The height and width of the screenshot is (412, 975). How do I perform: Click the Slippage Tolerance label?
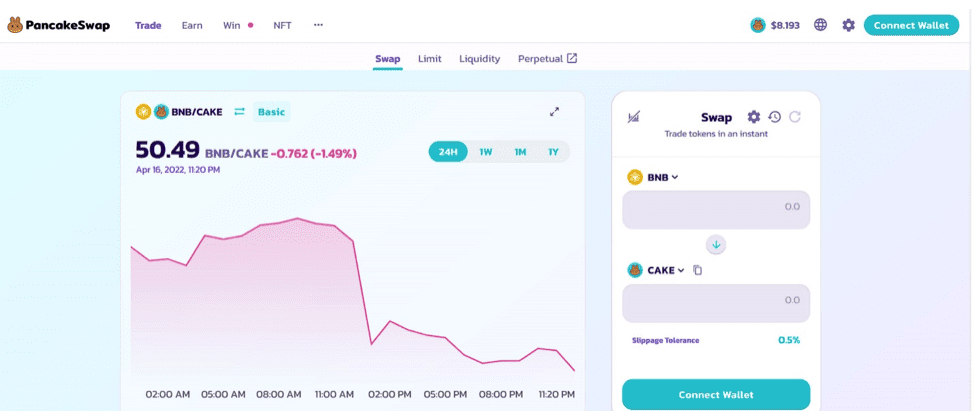point(665,341)
